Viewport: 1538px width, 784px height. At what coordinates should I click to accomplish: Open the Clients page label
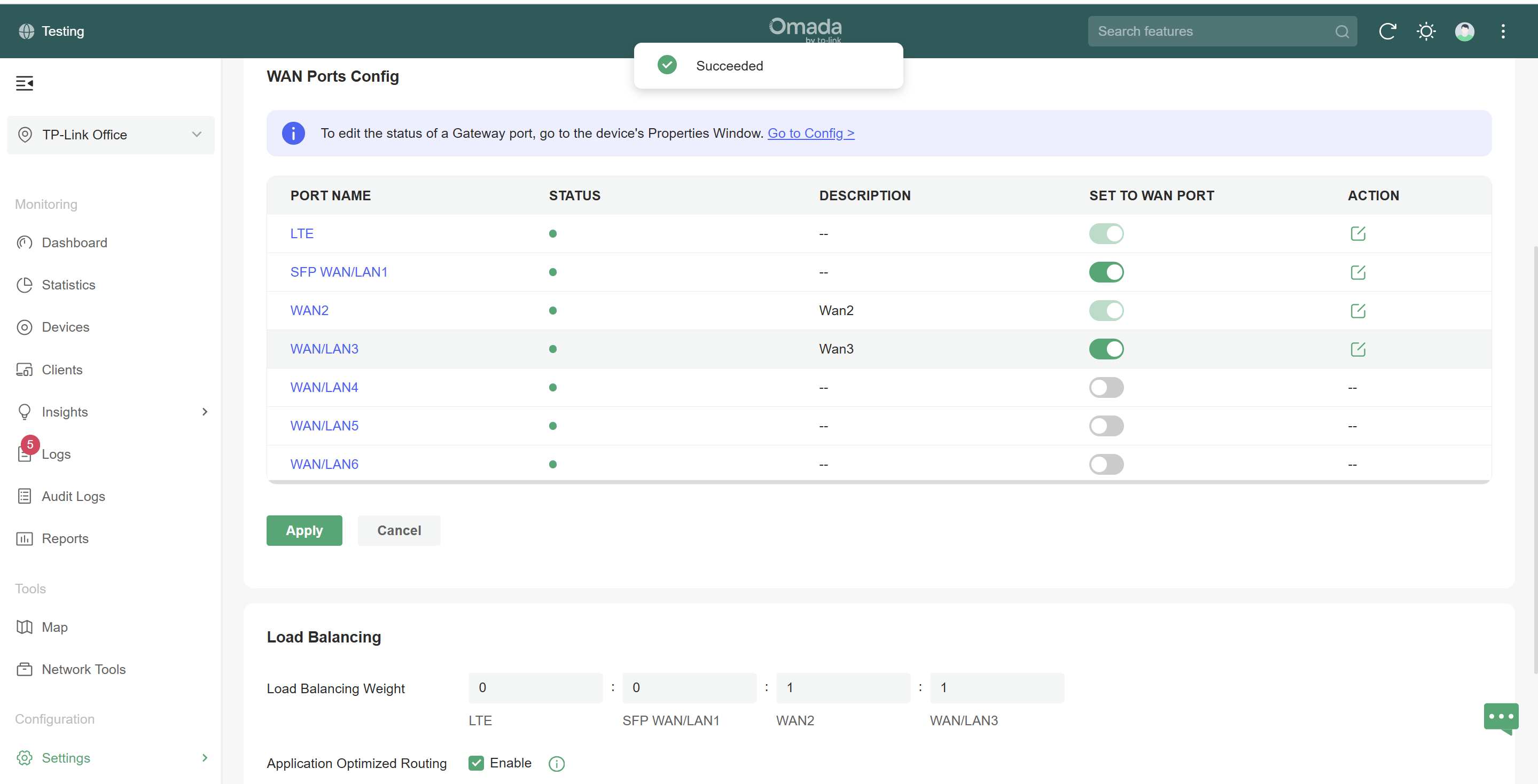62,370
